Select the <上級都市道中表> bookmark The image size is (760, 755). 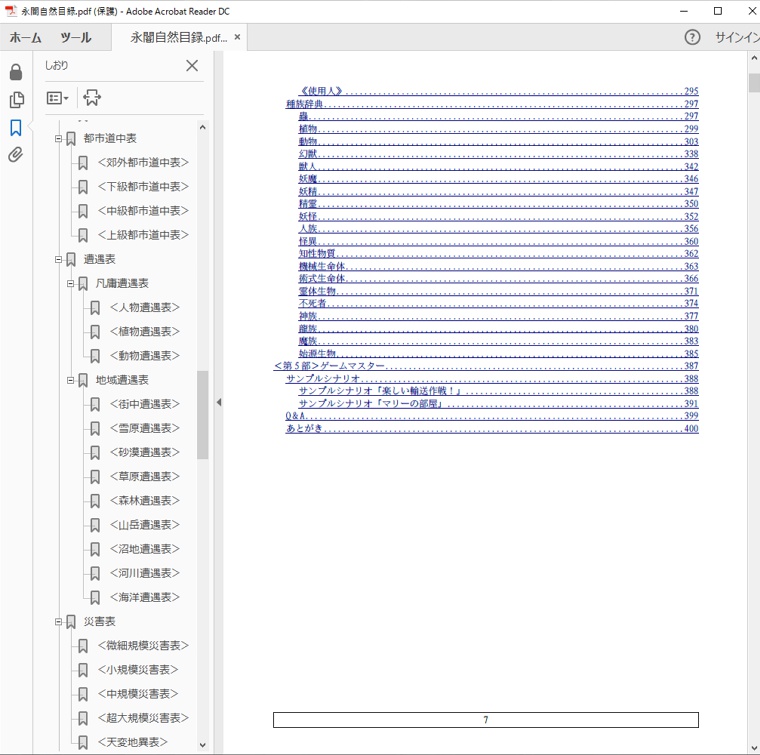(x=143, y=235)
